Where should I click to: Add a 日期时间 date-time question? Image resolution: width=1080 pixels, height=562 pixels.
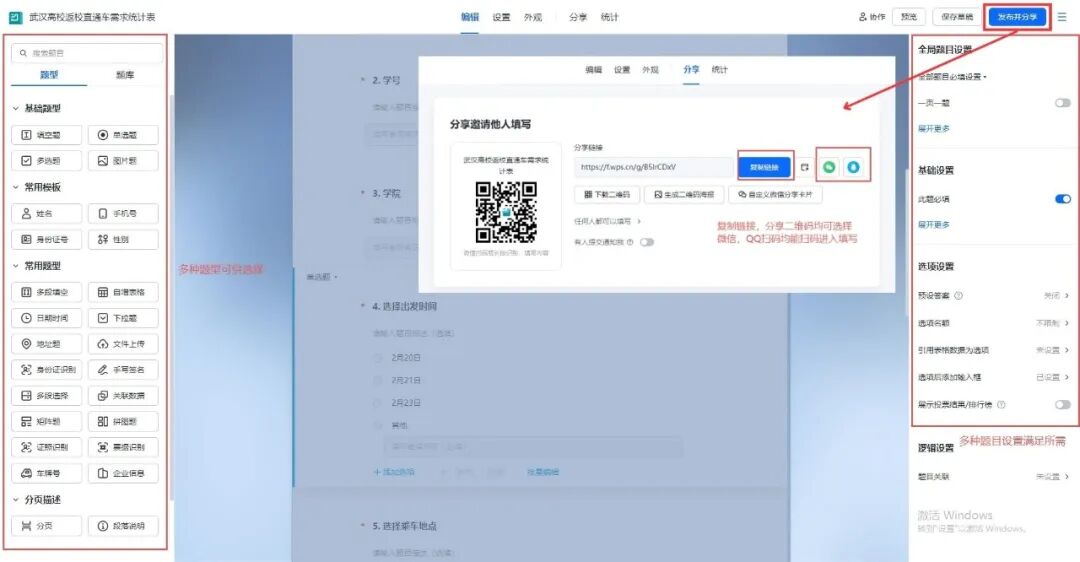click(46, 318)
